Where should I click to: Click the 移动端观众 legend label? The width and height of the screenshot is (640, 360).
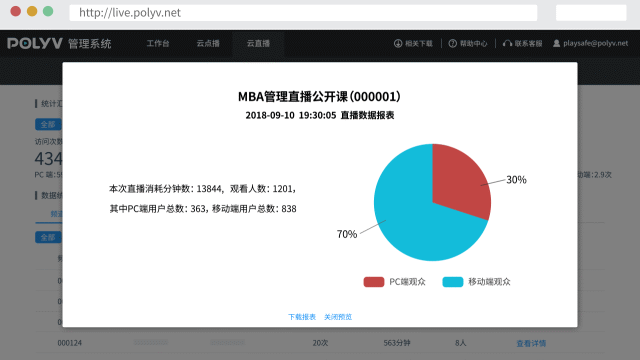(489, 282)
